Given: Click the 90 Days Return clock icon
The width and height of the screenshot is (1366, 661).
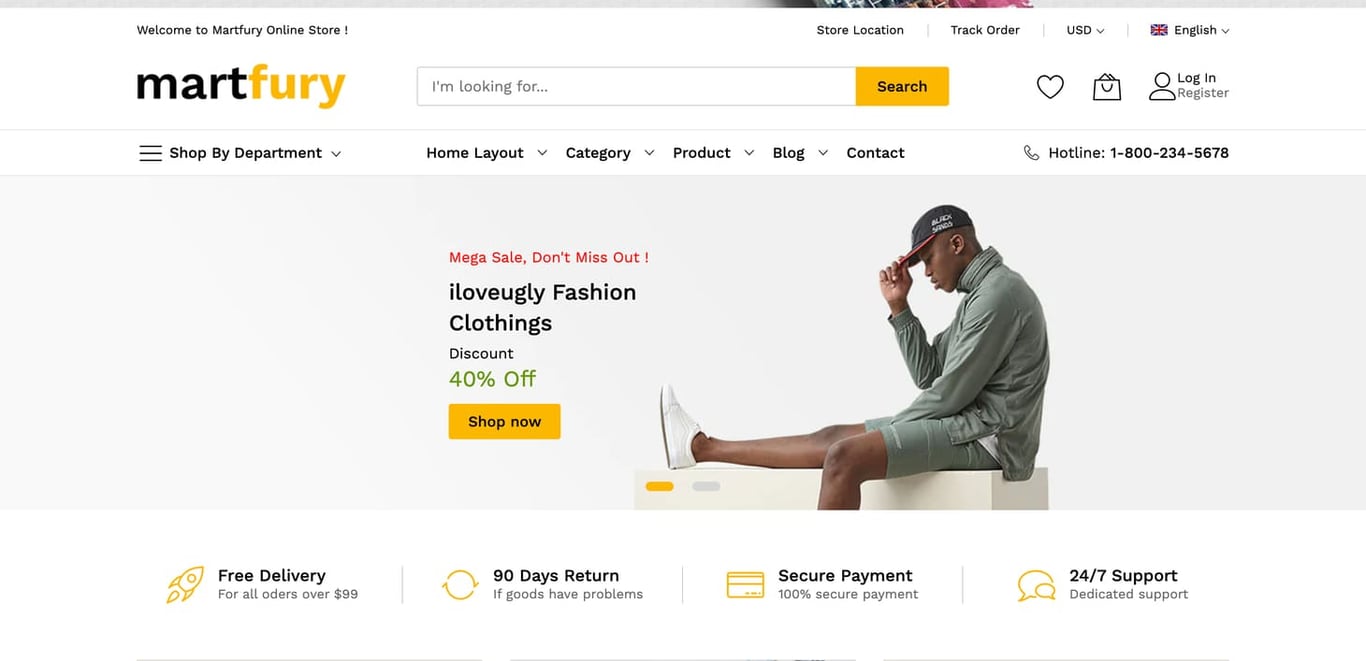Looking at the screenshot, I should point(460,583).
